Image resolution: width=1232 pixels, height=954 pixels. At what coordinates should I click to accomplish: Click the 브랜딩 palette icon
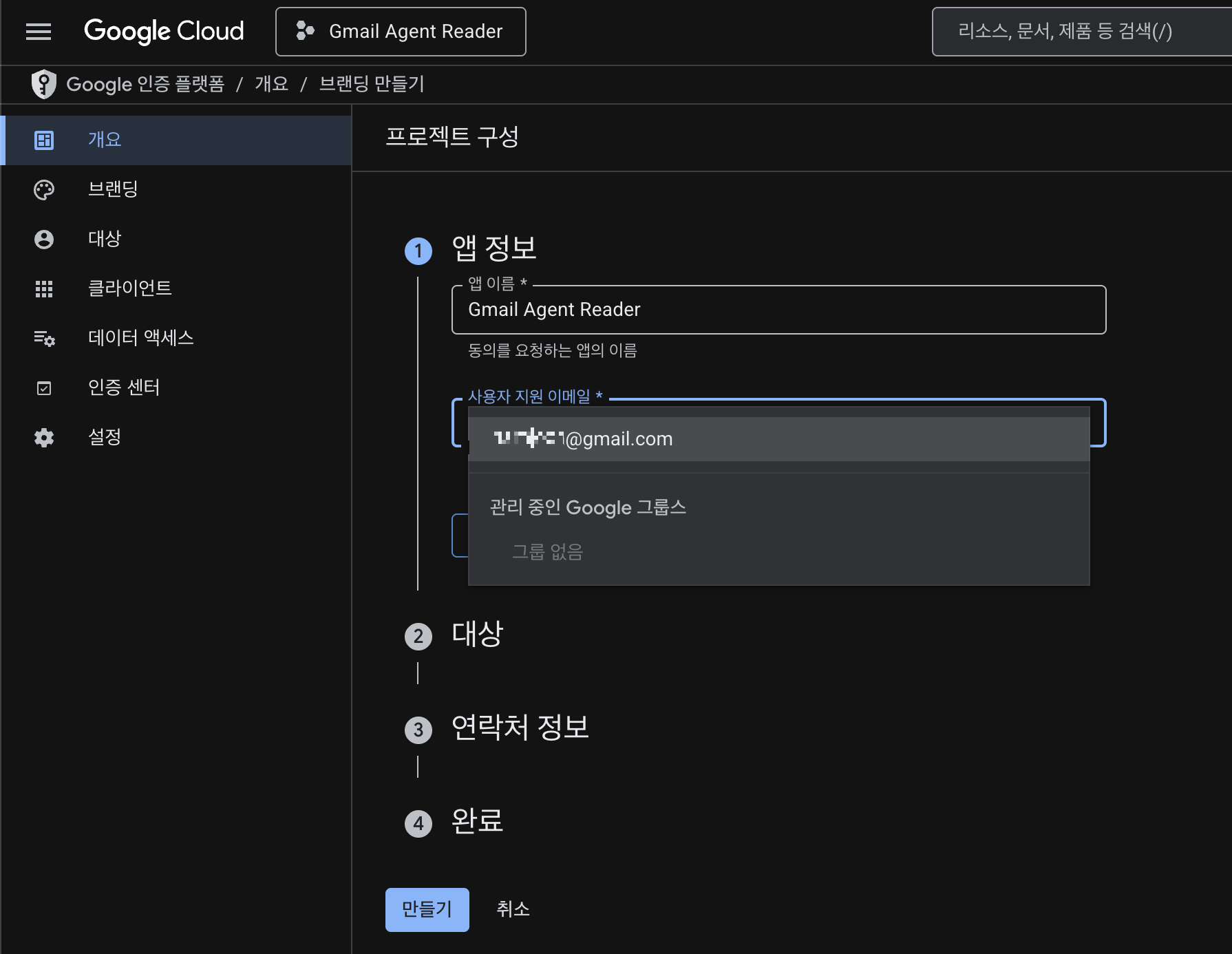pos(44,190)
